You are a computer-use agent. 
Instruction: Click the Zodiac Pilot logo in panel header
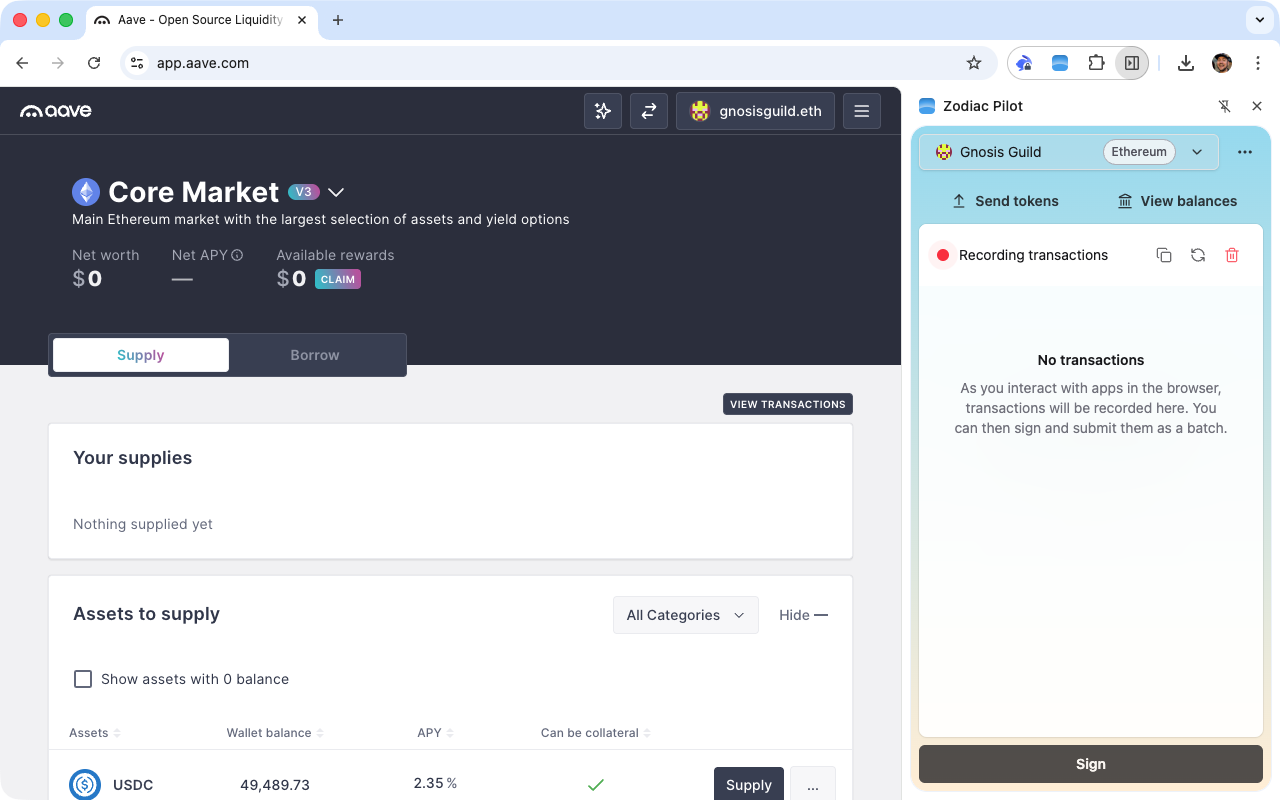tap(927, 106)
